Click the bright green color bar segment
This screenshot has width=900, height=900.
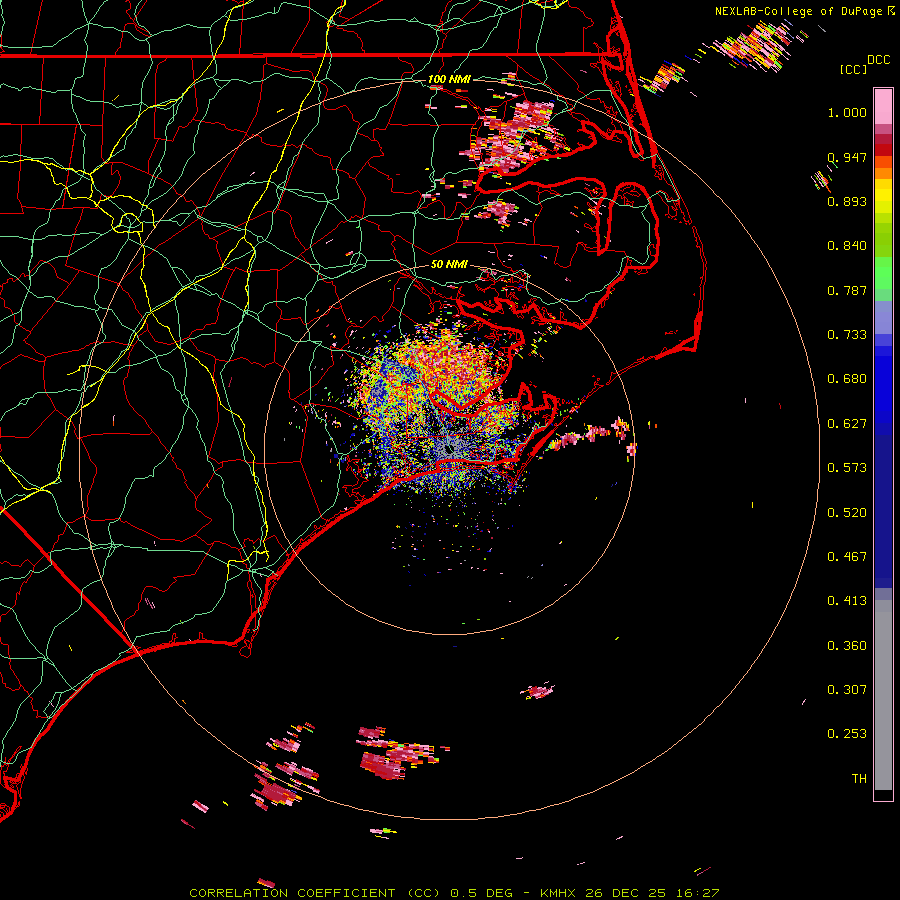point(883,273)
